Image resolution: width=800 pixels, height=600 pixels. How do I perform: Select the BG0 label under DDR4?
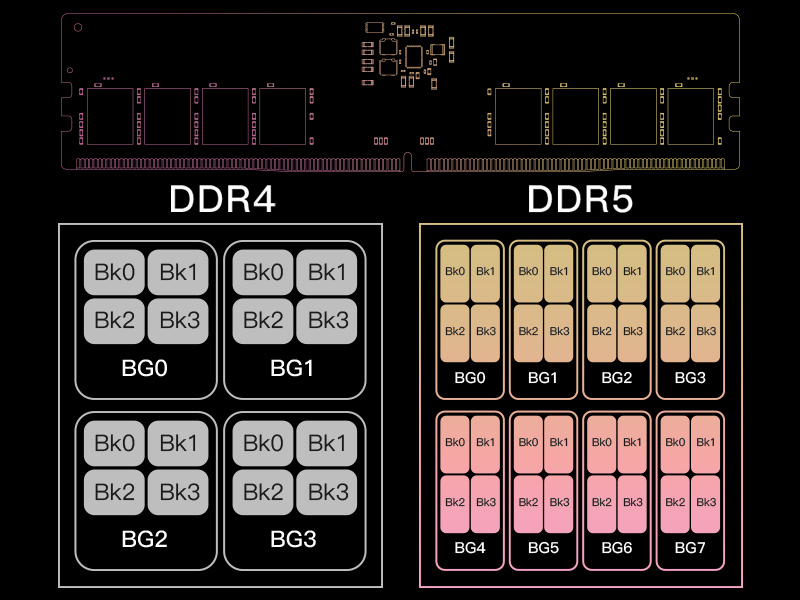(x=144, y=368)
